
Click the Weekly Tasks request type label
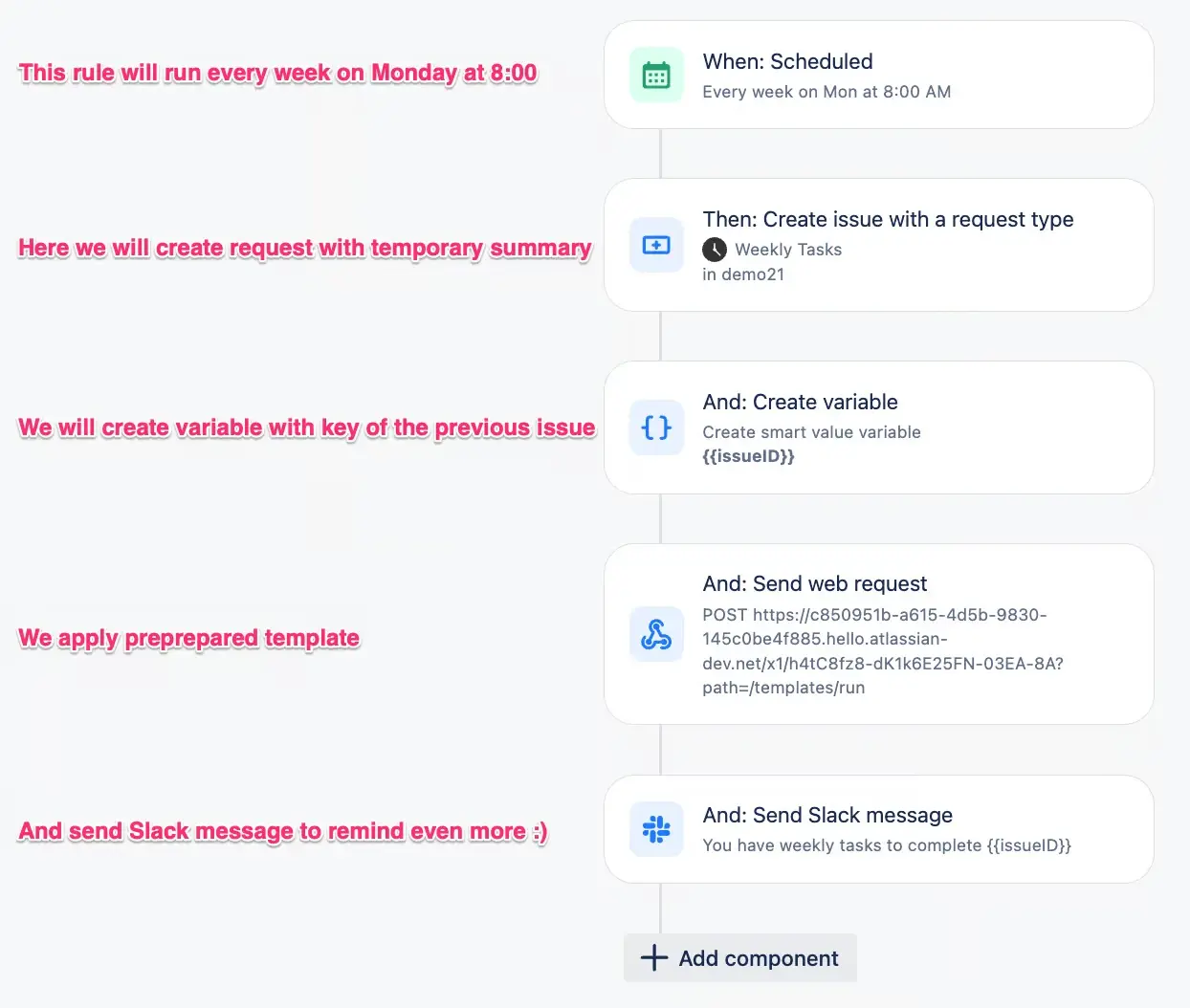coord(788,250)
